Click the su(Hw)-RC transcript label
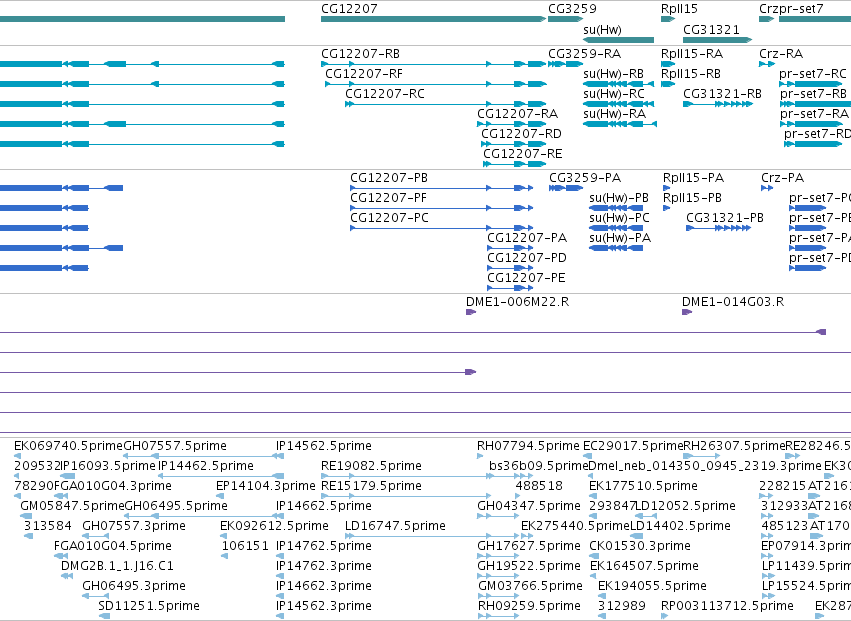Viewport: 851px width, 621px height. [614, 94]
